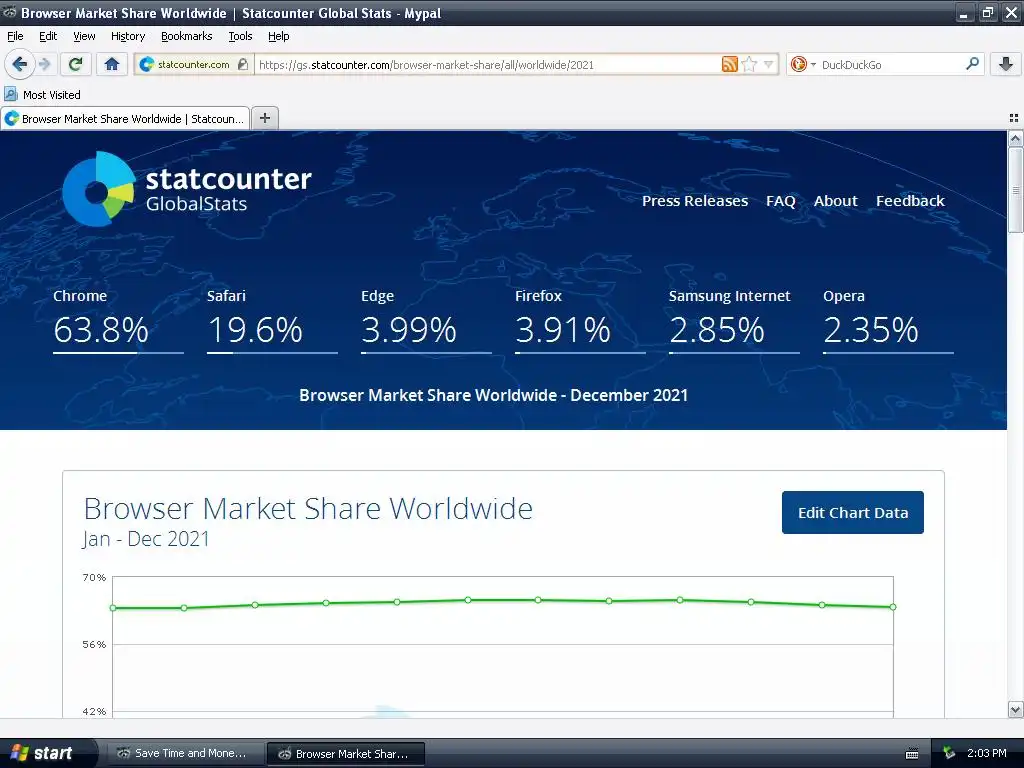
Task: Click the Browser Market Share Worldwide - December 2021 caption
Action: pyautogui.click(x=493, y=395)
